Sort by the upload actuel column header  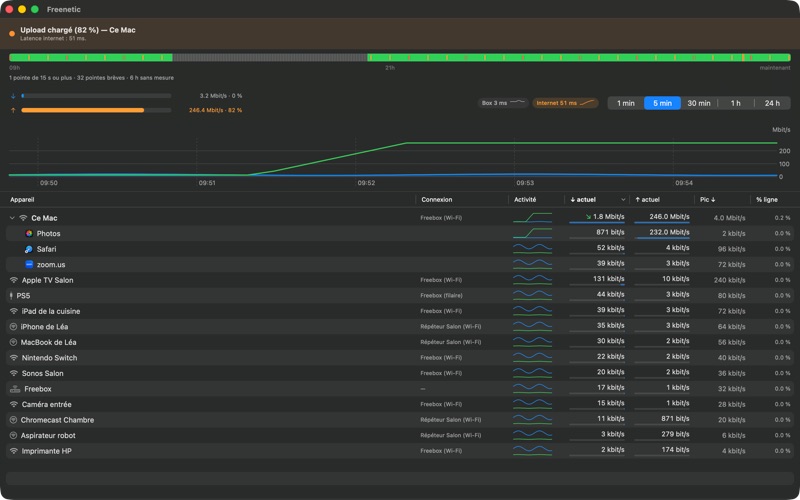click(647, 199)
